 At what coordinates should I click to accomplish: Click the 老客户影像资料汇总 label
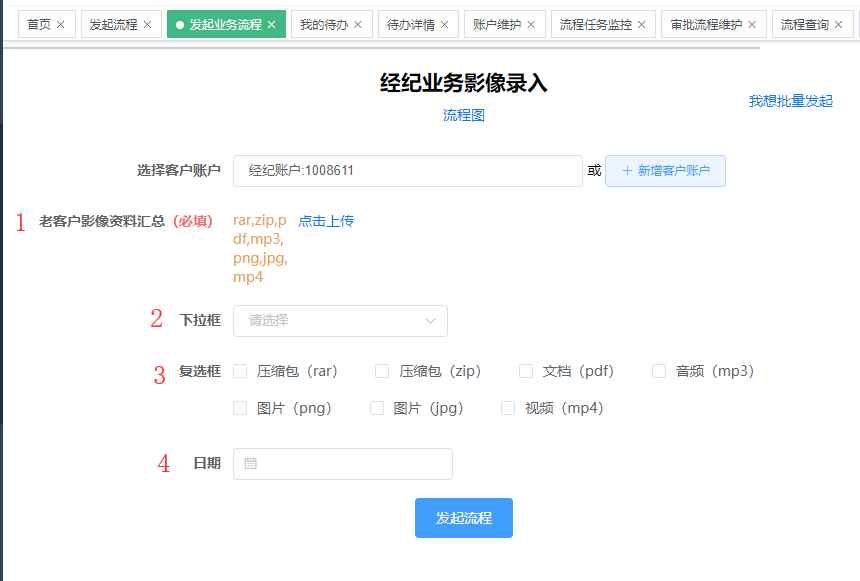pos(101,221)
